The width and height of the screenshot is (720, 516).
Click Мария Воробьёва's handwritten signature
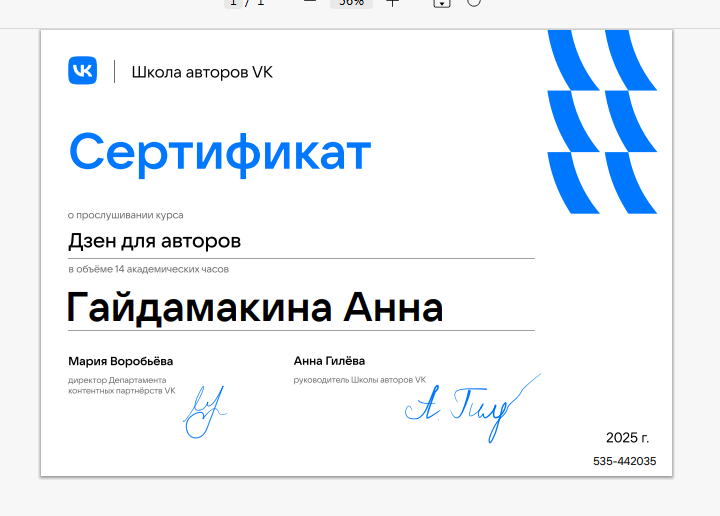pyautogui.click(x=205, y=412)
